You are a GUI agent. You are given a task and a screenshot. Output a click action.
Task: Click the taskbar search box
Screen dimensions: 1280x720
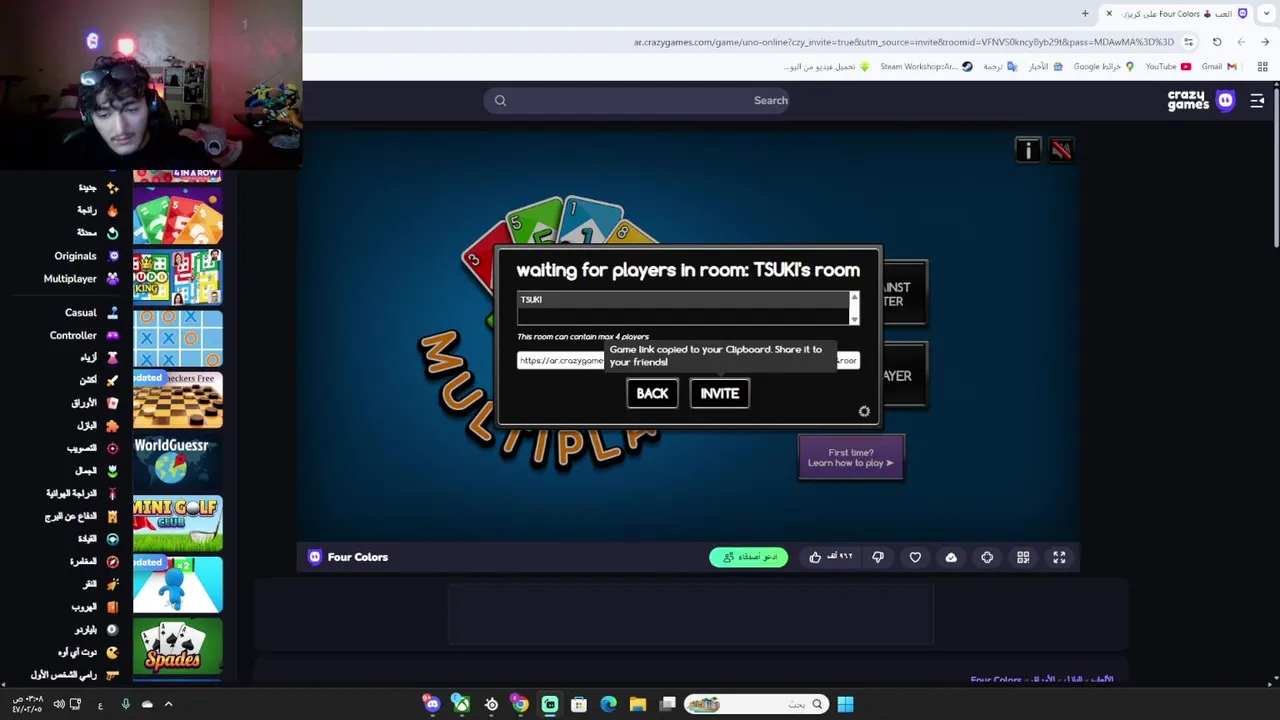tap(756, 704)
